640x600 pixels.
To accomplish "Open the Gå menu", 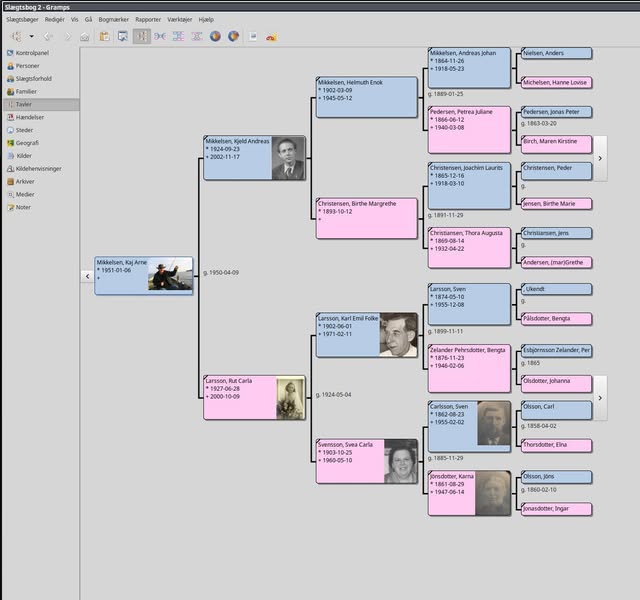I will (89, 20).
